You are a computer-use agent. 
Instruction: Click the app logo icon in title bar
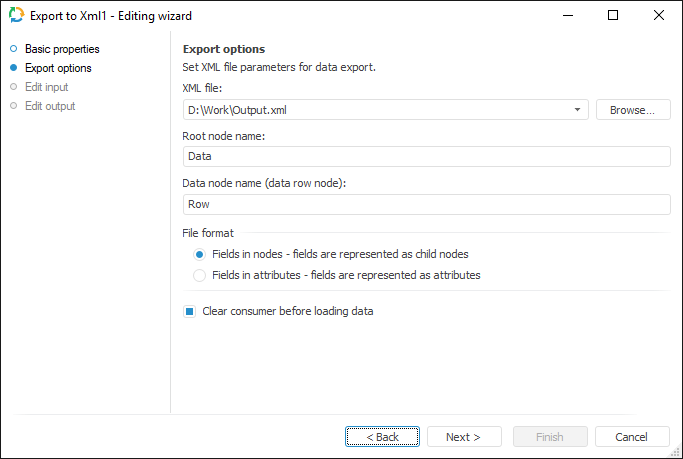tap(16, 16)
